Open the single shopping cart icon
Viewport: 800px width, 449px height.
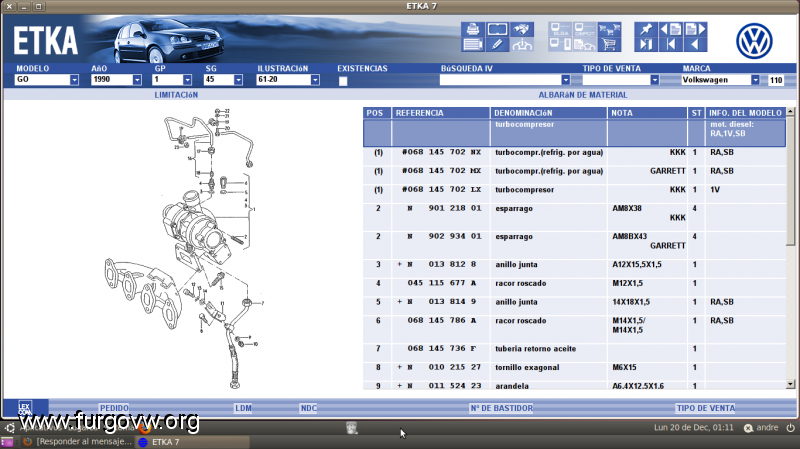(x=609, y=44)
